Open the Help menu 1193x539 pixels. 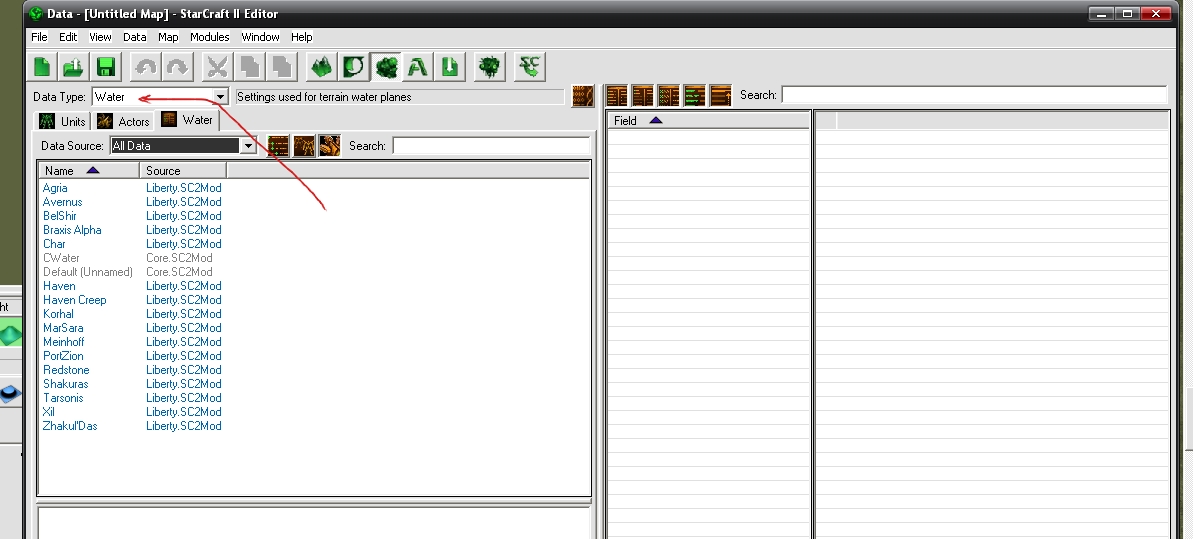(x=301, y=37)
